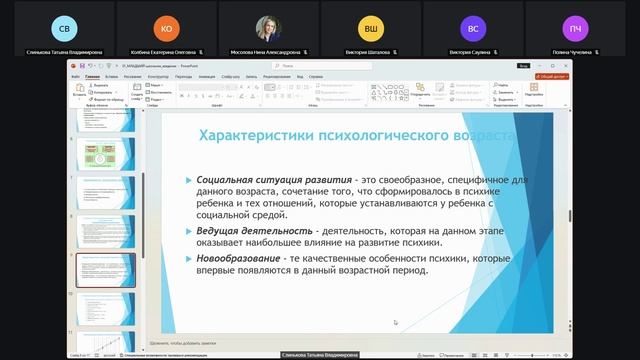
Task: Open the Share (Общий доступ) button
Action: coord(552,76)
